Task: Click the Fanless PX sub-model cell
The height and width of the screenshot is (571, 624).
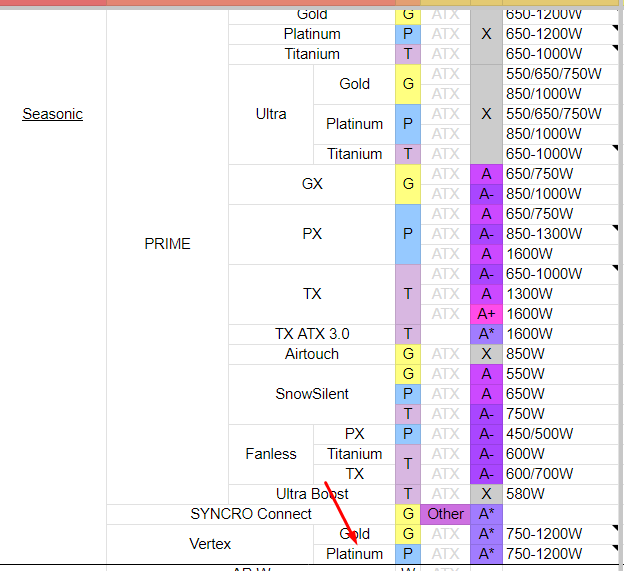Action: pos(354,434)
